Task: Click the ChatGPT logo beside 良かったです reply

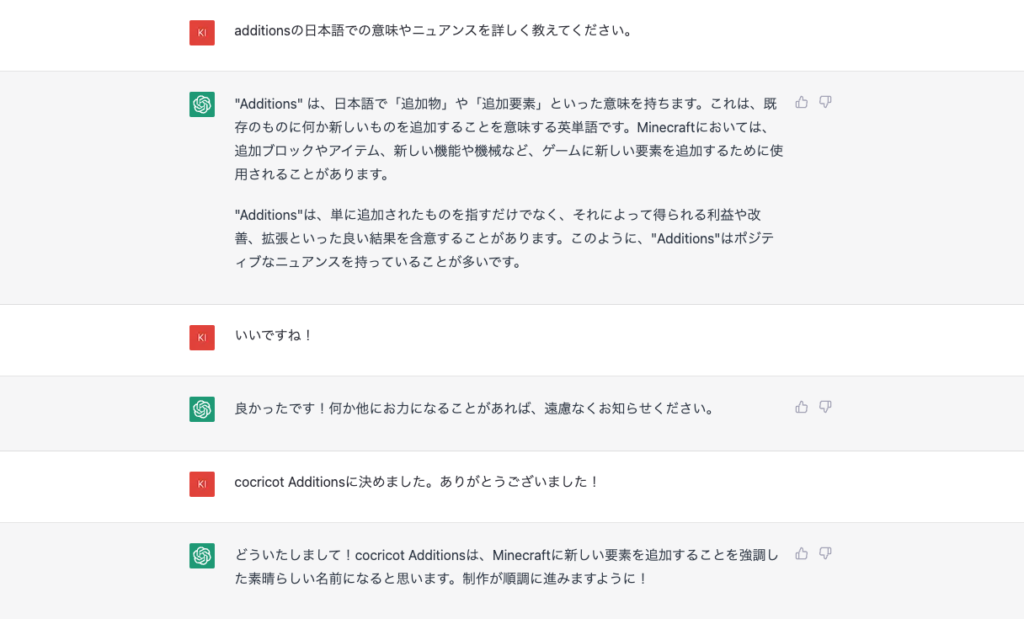Action: (202, 409)
